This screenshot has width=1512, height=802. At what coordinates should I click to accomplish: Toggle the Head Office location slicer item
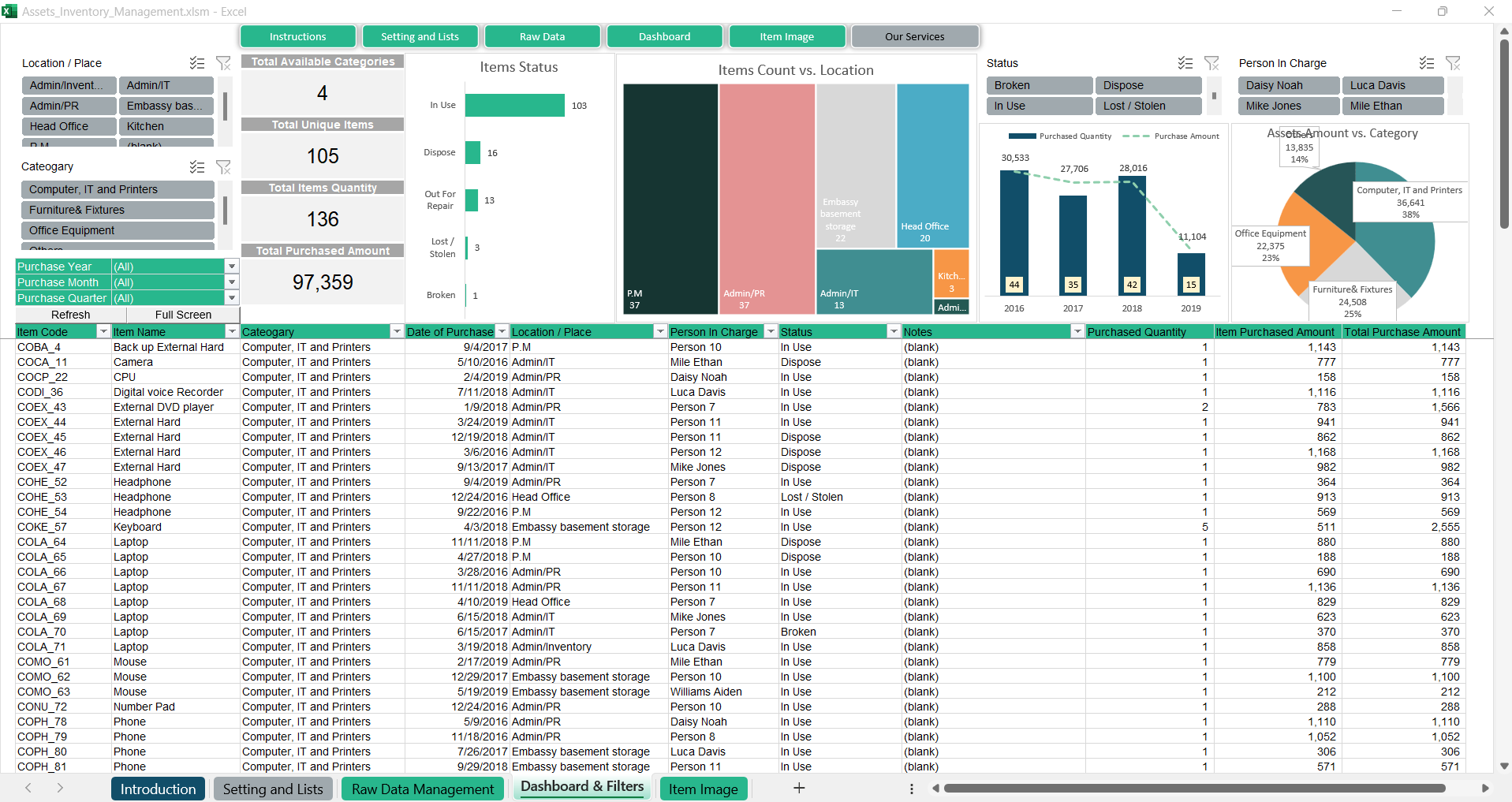69,126
